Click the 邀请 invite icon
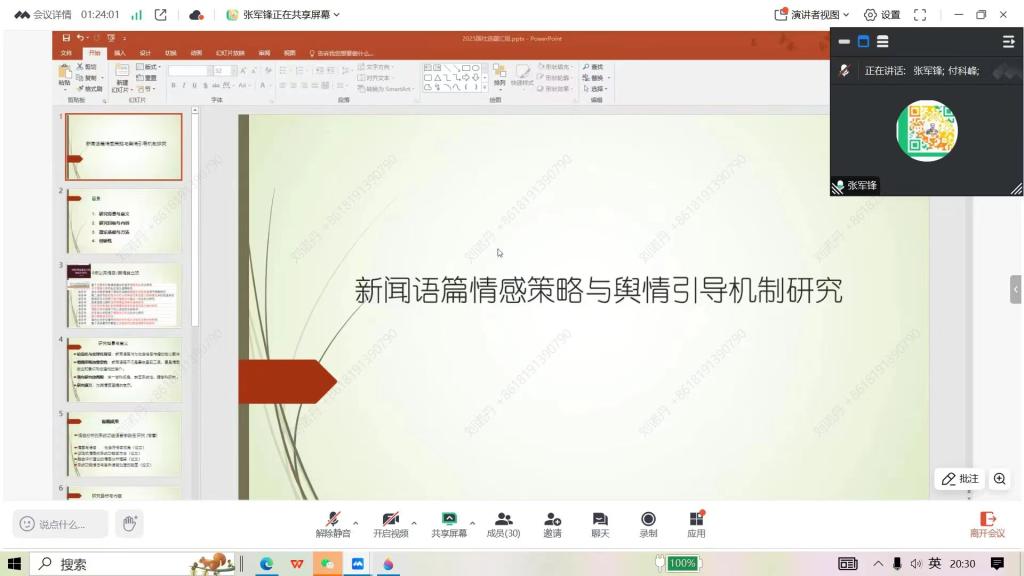This screenshot has height=576, width=1024. (x=552, y=523)
